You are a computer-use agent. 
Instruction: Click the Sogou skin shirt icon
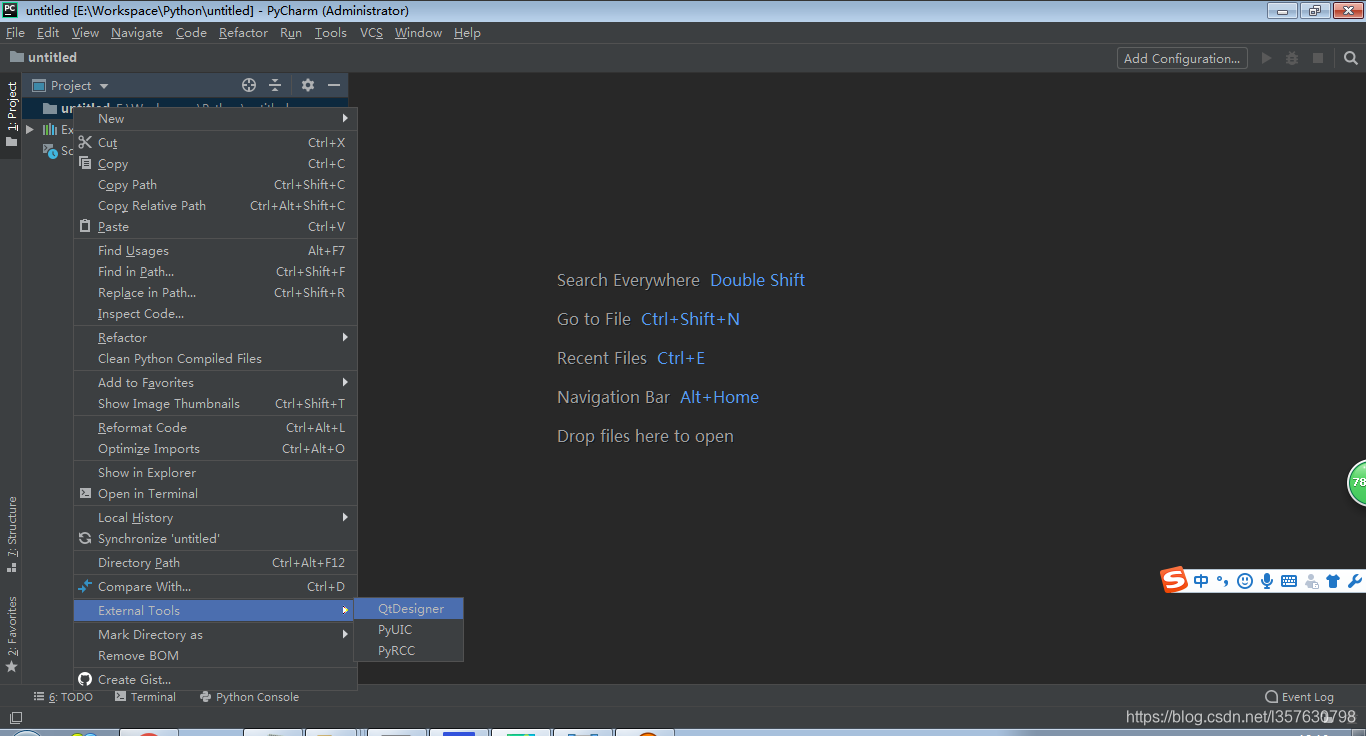point(1333,581)
